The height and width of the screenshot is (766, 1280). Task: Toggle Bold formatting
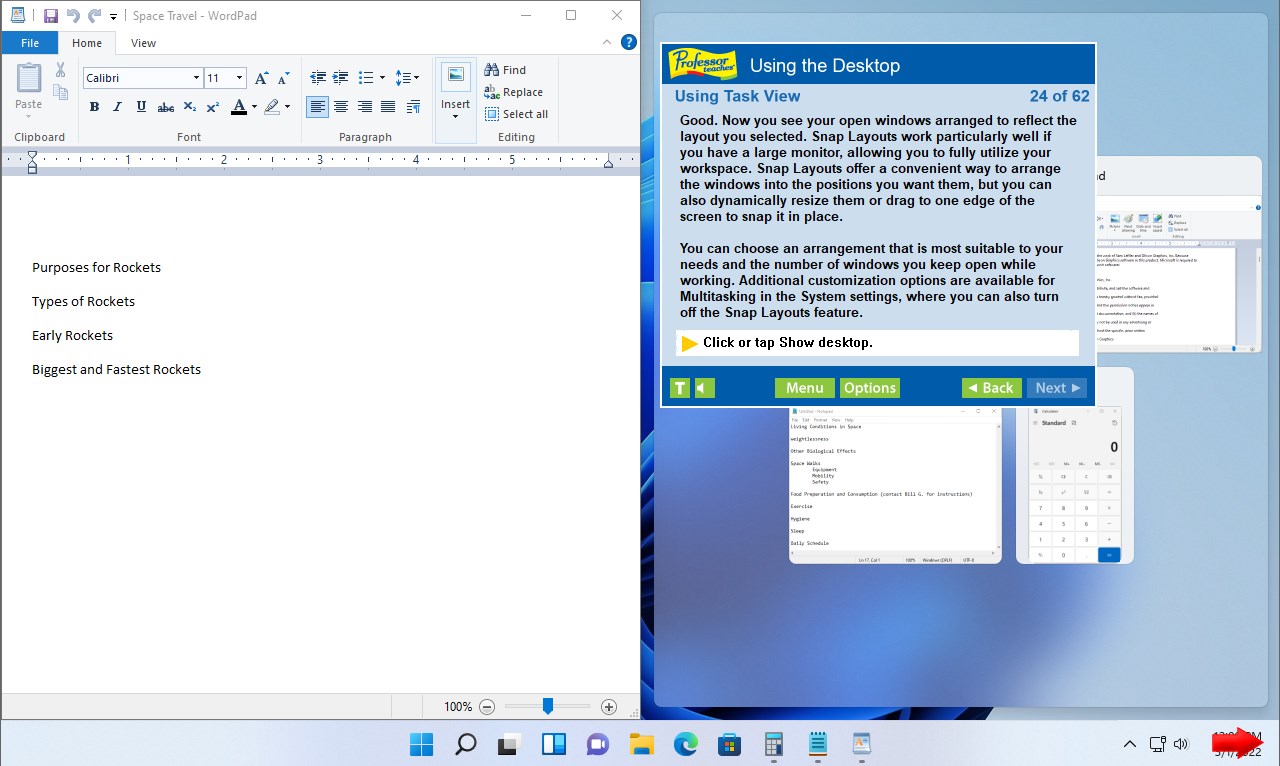click(x=94, y=107)
